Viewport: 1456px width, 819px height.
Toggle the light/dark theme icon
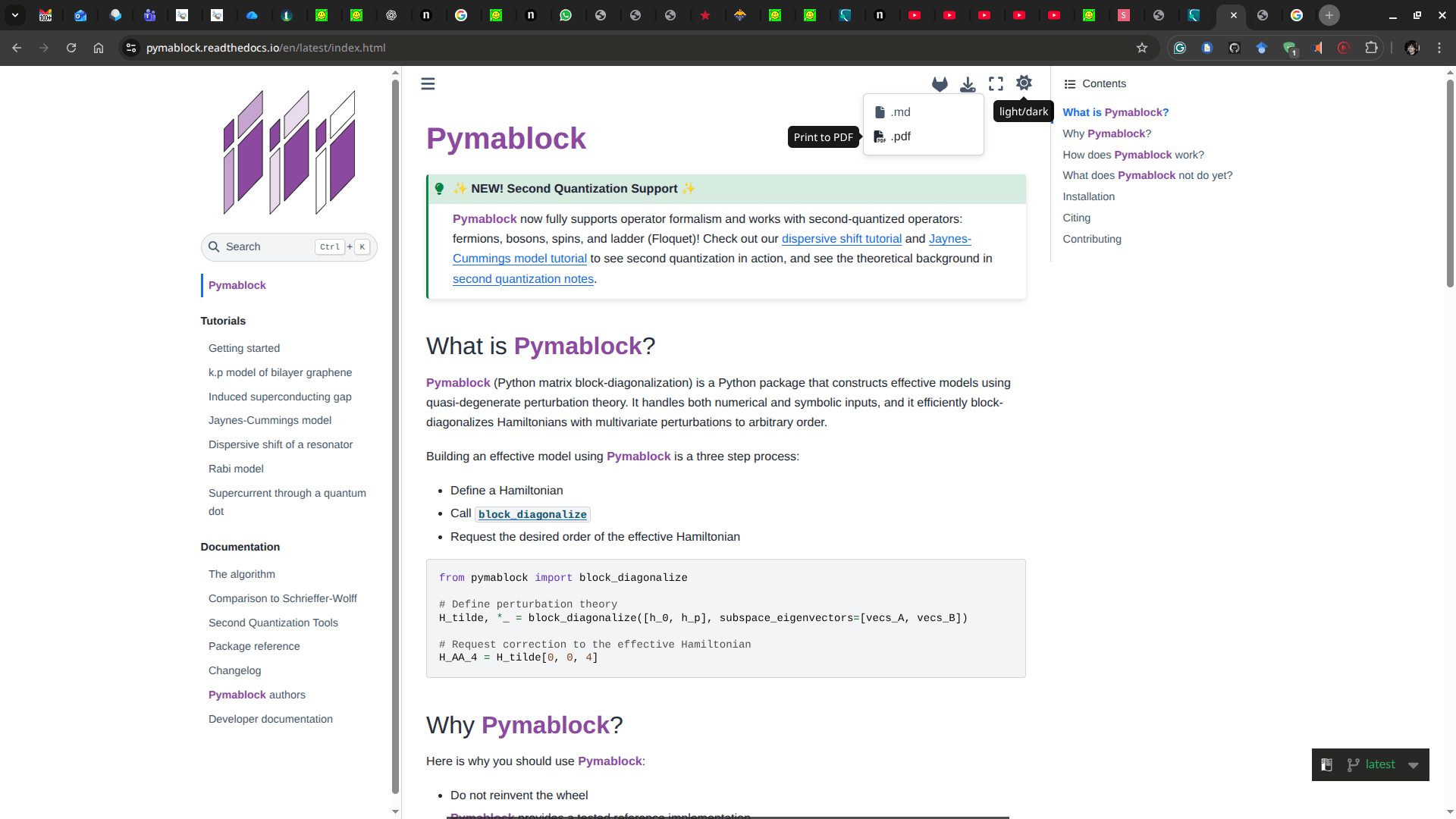click(1024, 83)
